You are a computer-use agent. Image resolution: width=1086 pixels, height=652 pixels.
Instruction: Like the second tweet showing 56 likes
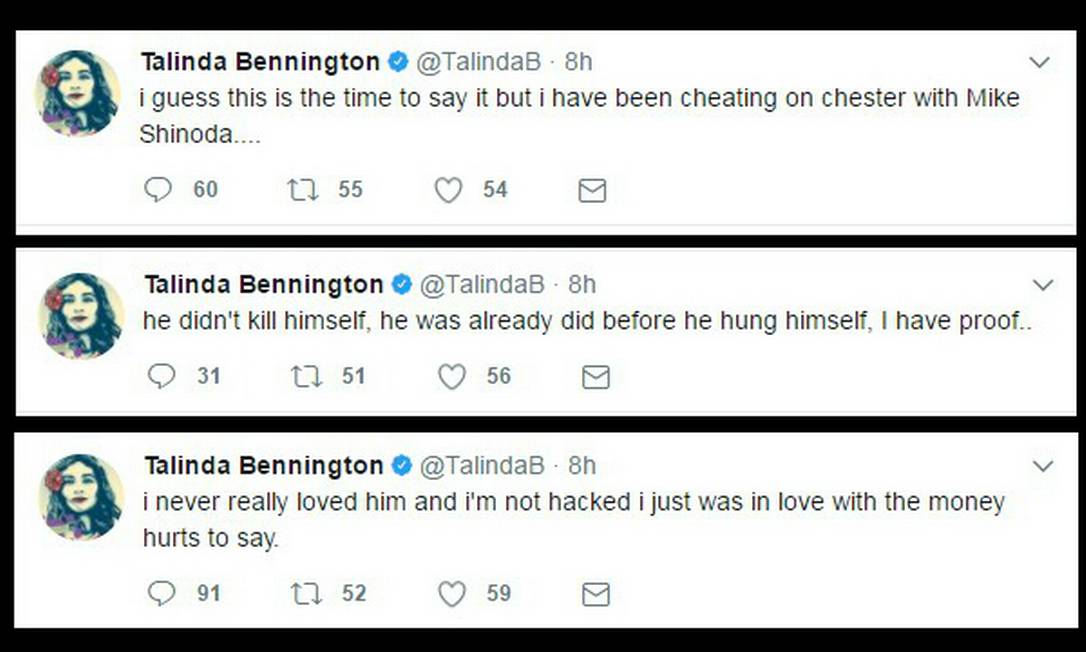click(452, 377)
